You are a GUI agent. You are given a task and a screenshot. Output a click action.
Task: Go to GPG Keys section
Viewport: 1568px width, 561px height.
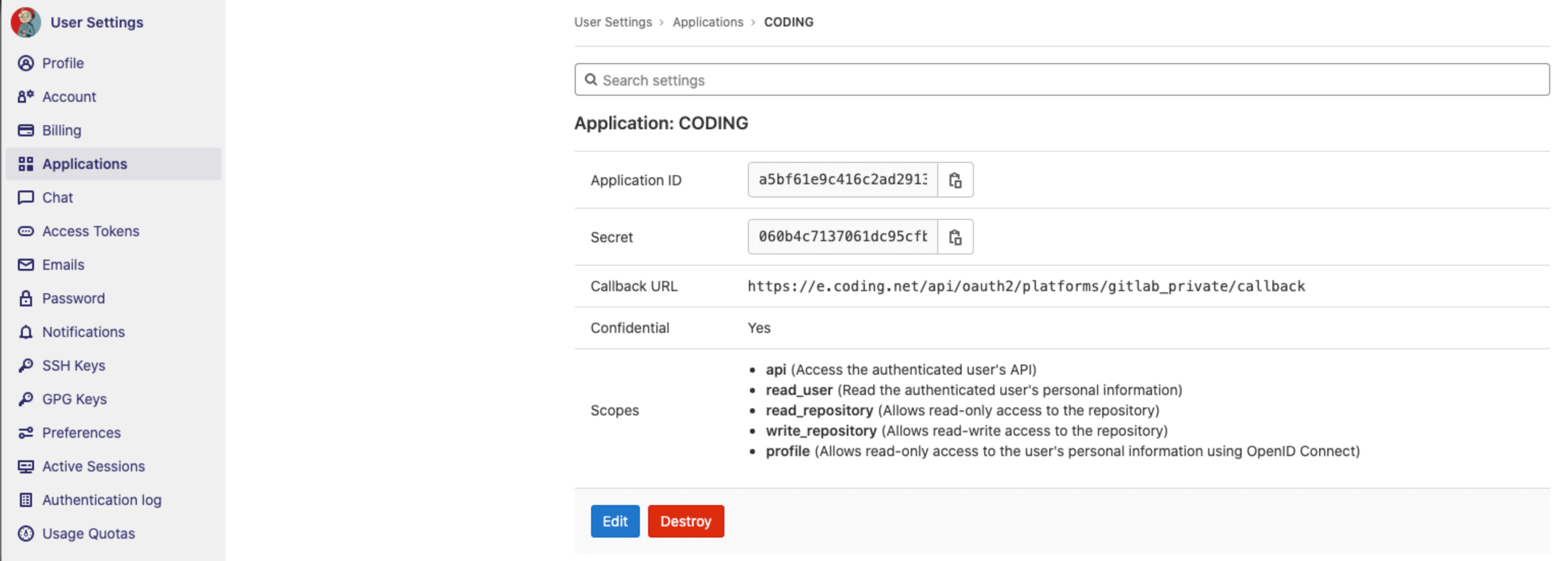point(74,399)
